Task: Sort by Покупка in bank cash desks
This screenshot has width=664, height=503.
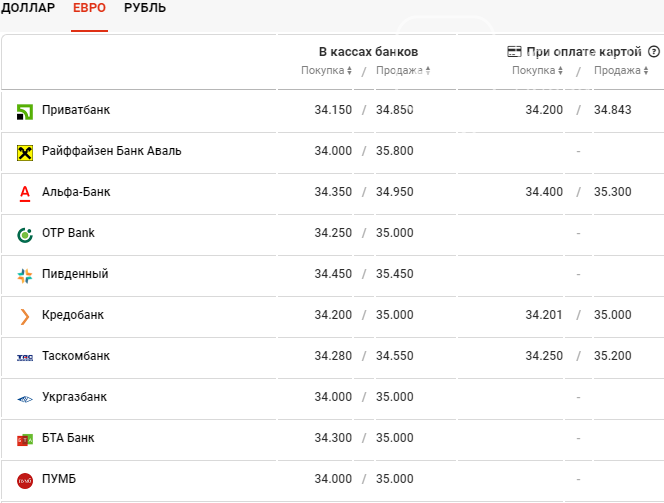Action: click(326, 71)
